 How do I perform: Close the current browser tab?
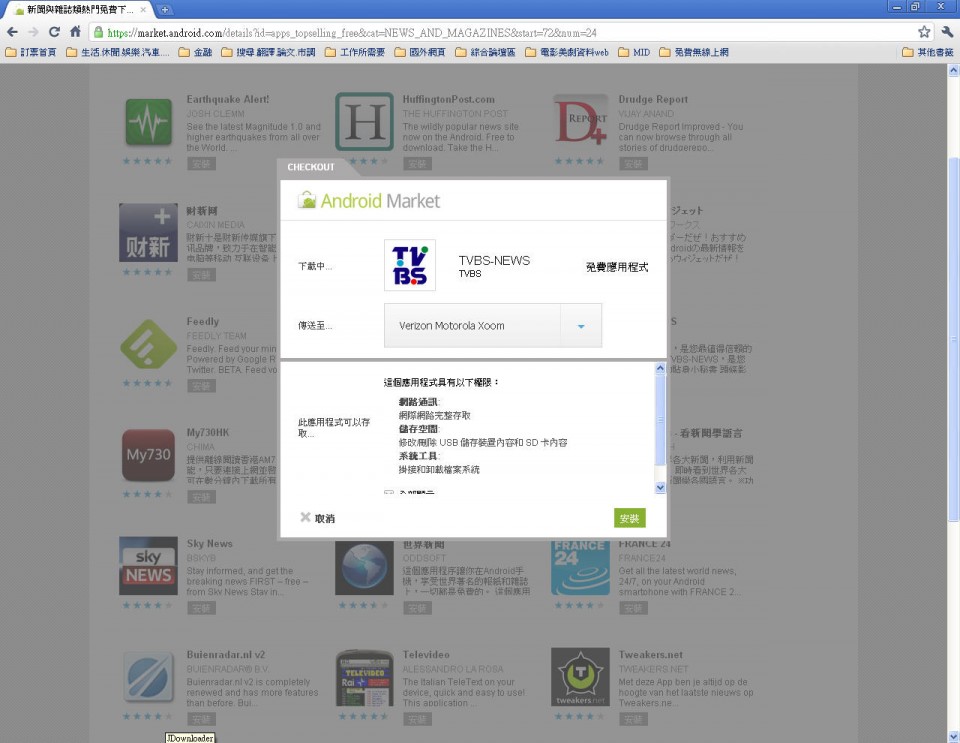(143, 10)
